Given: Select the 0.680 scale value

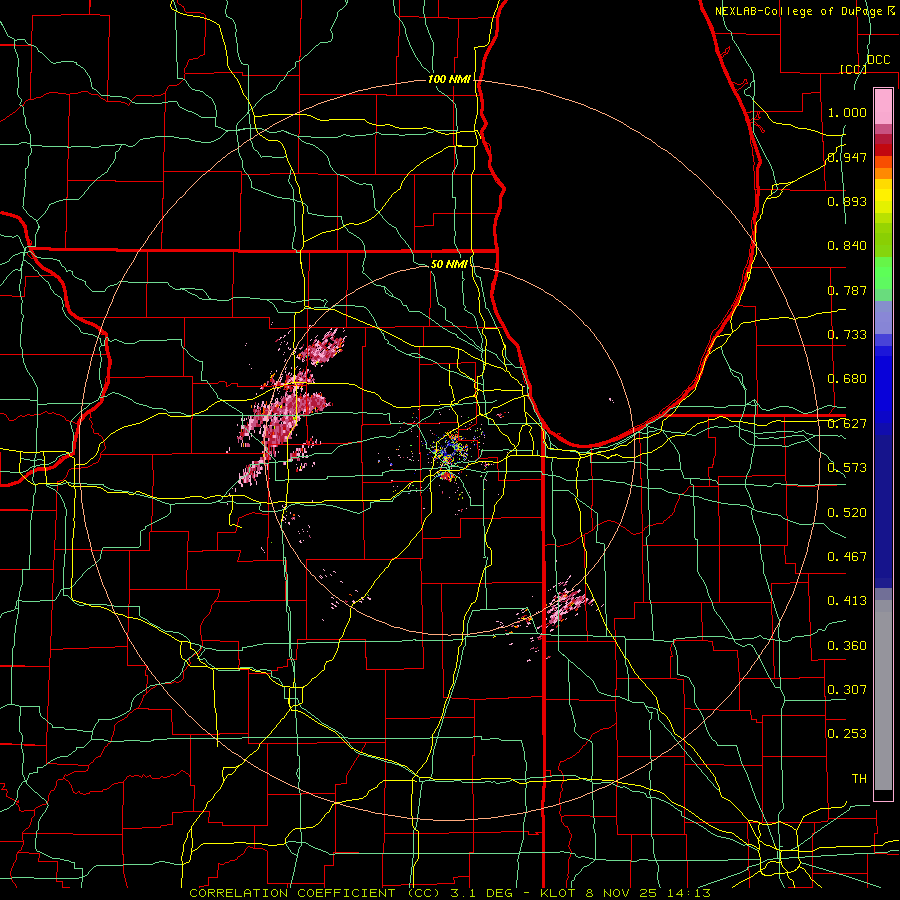Looking at the screenshot, I should click(x=847, y=379).
